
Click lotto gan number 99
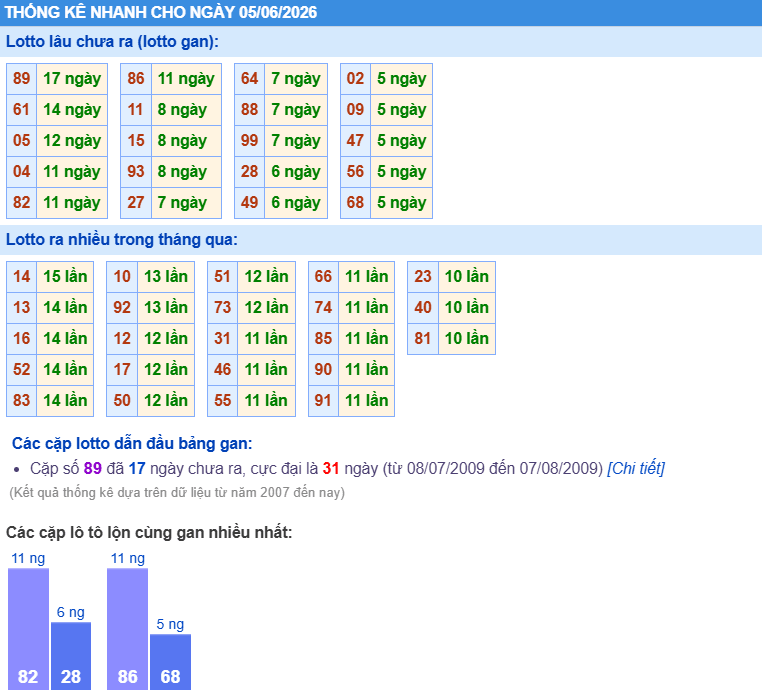coord(249,140)
